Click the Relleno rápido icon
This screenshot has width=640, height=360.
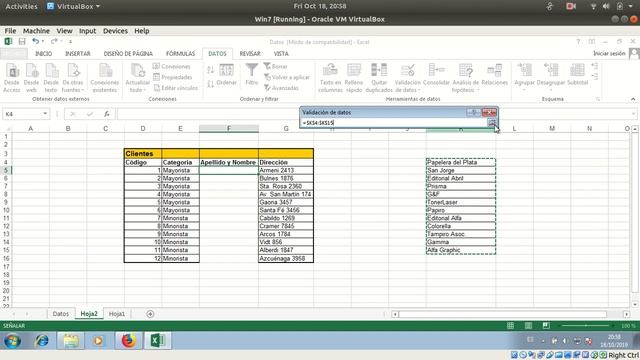coord(353,78)
